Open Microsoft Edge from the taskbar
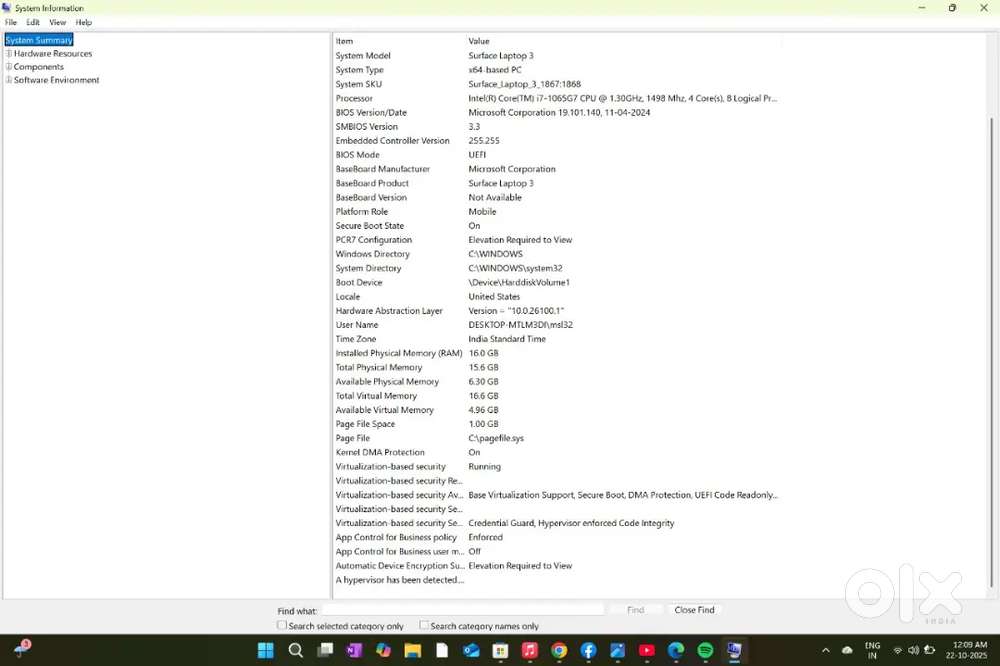Screen dimensions: 1000x666 [x=676, y=651]
